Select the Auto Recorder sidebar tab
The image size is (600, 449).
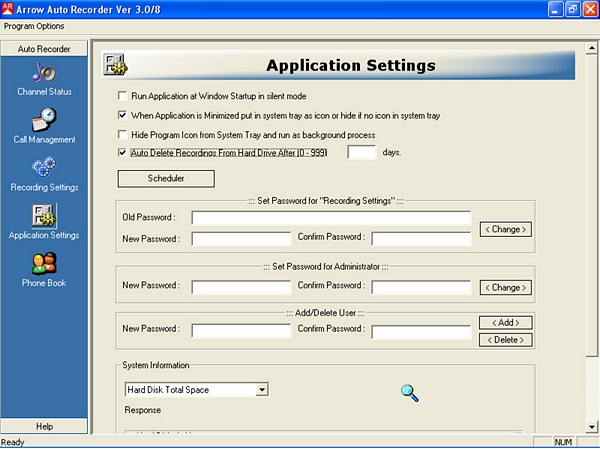point(44,49)
